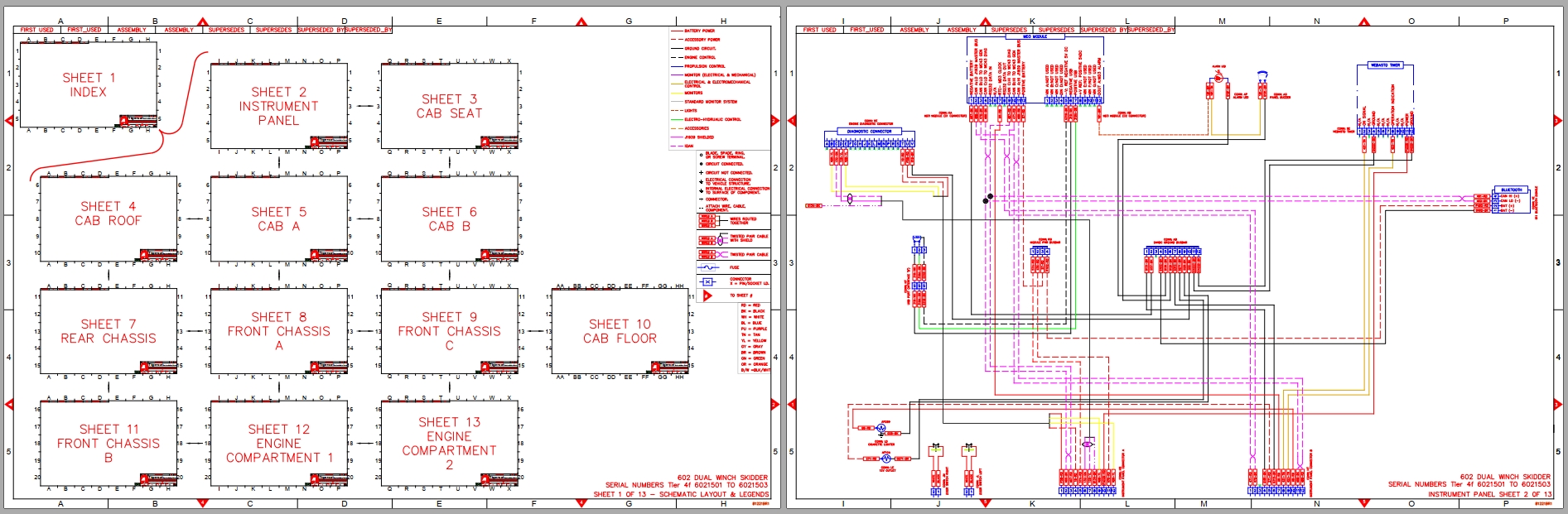Select Sheet 13 Engine Compartment 2 box

coord(449,444)
